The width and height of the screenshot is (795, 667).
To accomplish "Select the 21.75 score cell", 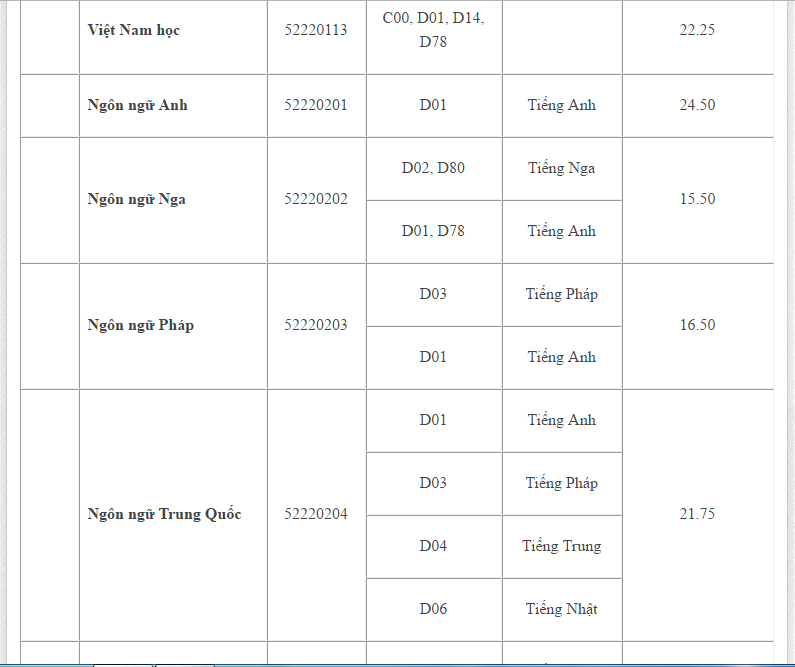I will 697,514.
